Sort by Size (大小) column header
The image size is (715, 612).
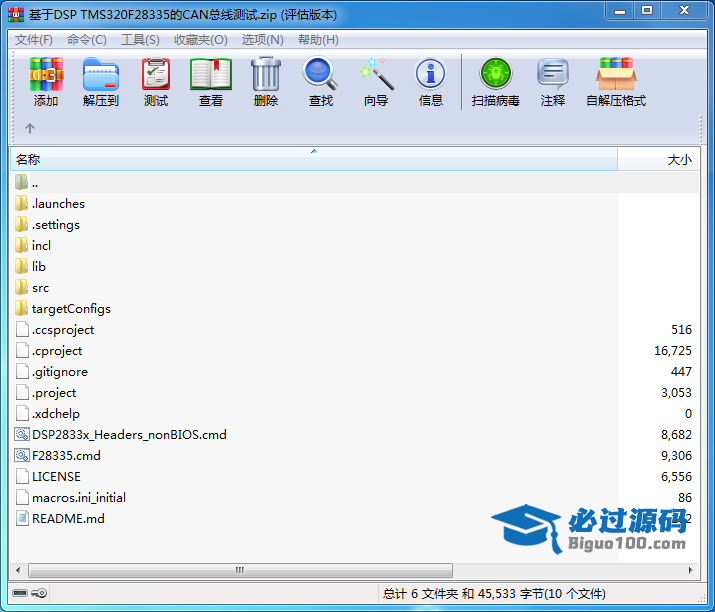coord(678,160)
